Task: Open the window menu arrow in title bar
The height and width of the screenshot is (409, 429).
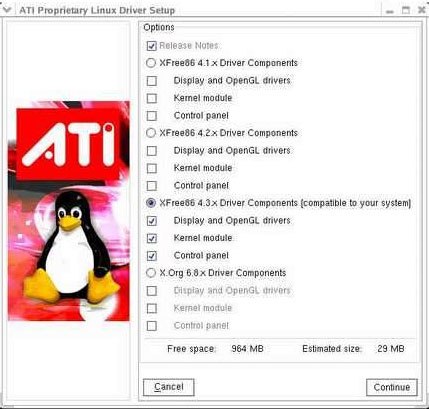Action: click(7, 10)
